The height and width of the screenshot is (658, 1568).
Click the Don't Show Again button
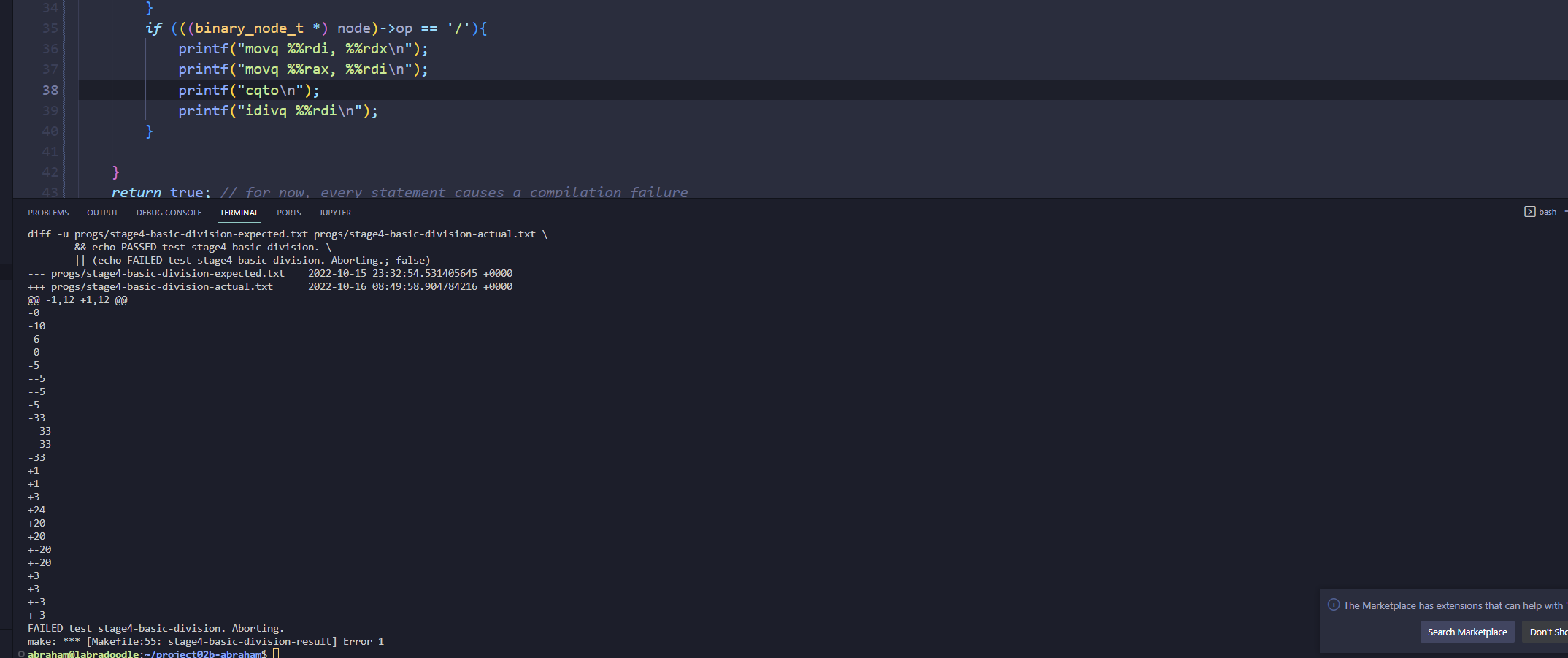coord(1548,632)
